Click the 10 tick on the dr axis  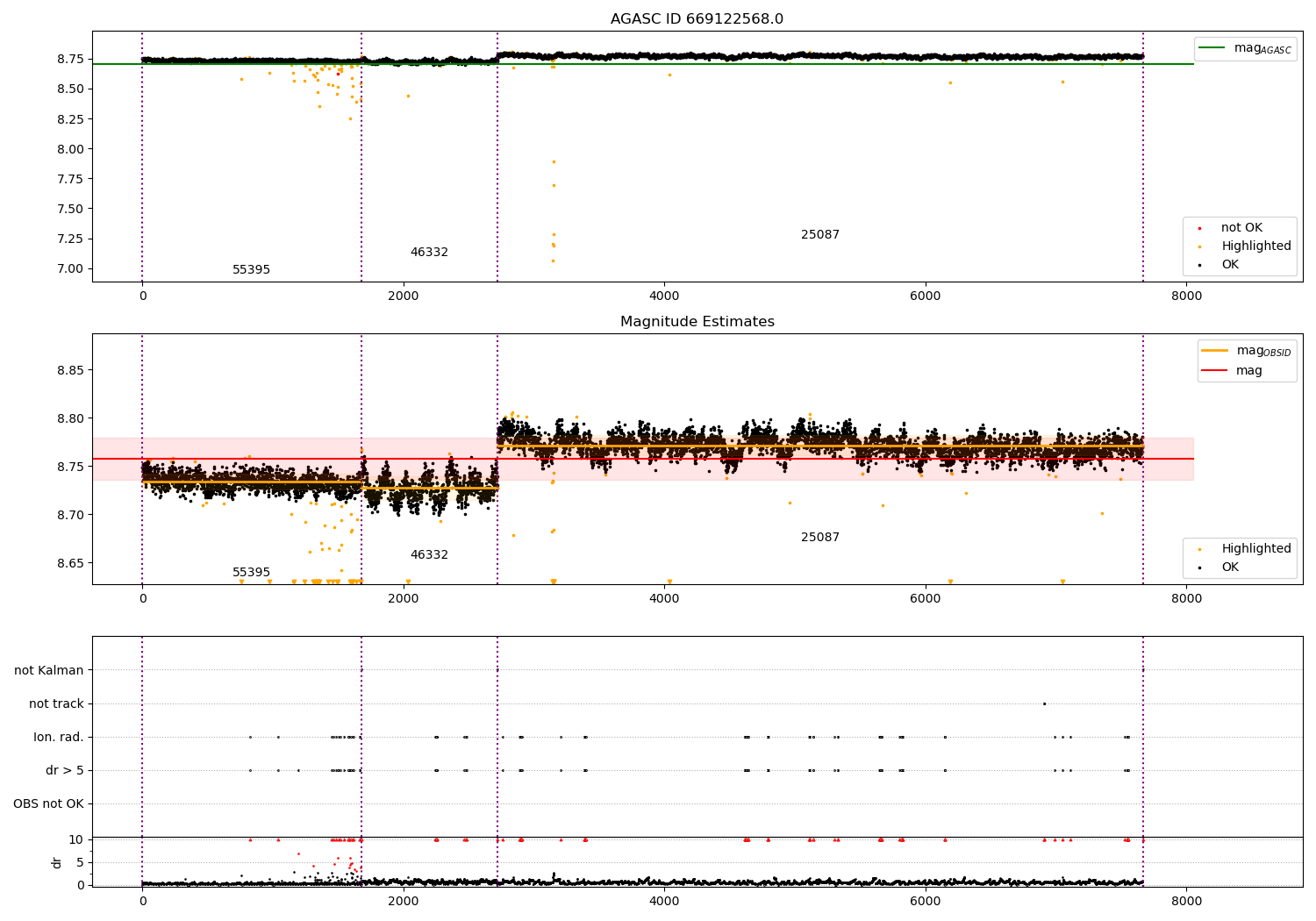76,840
